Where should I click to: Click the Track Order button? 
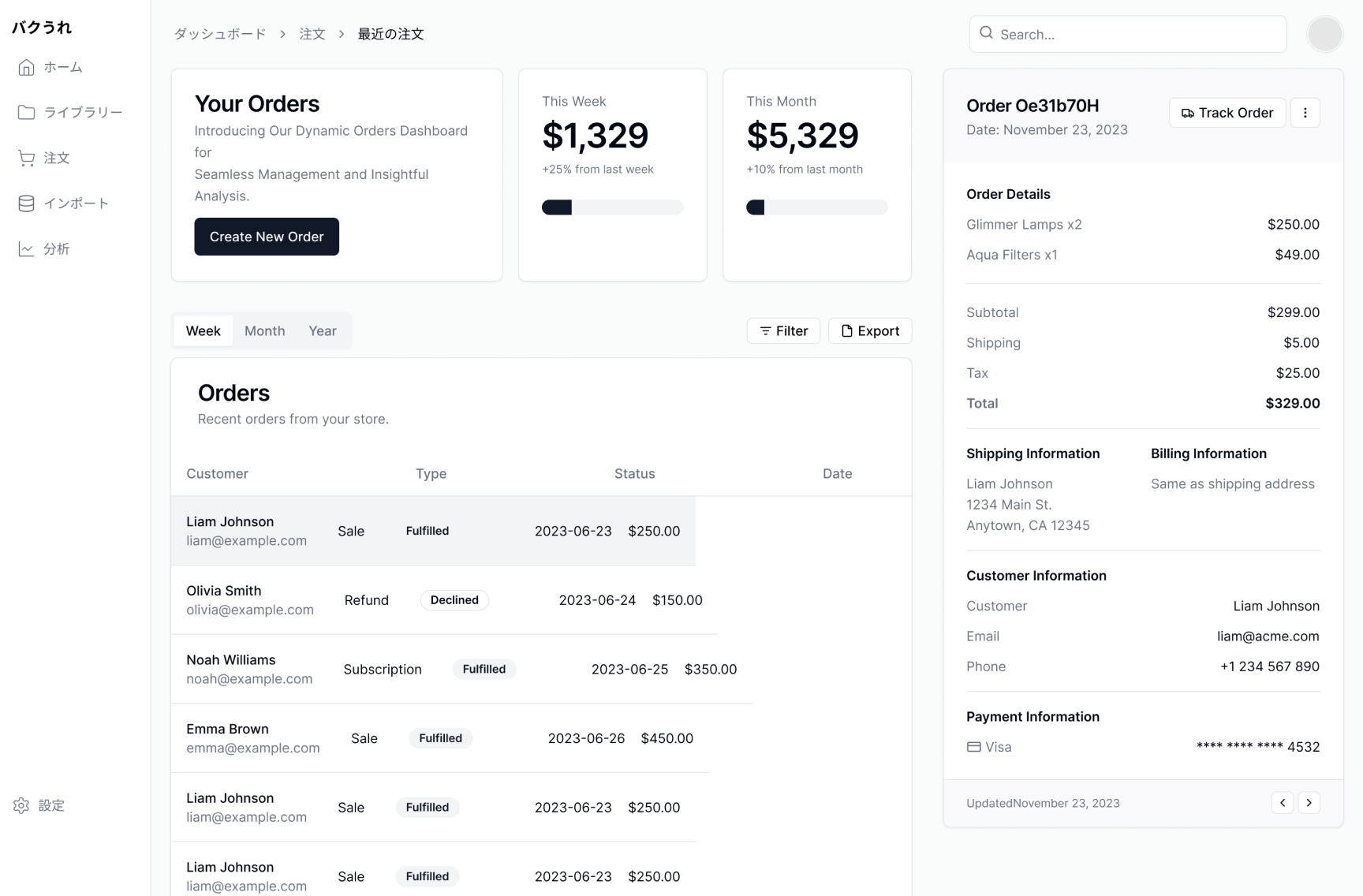pos(1227,113)
